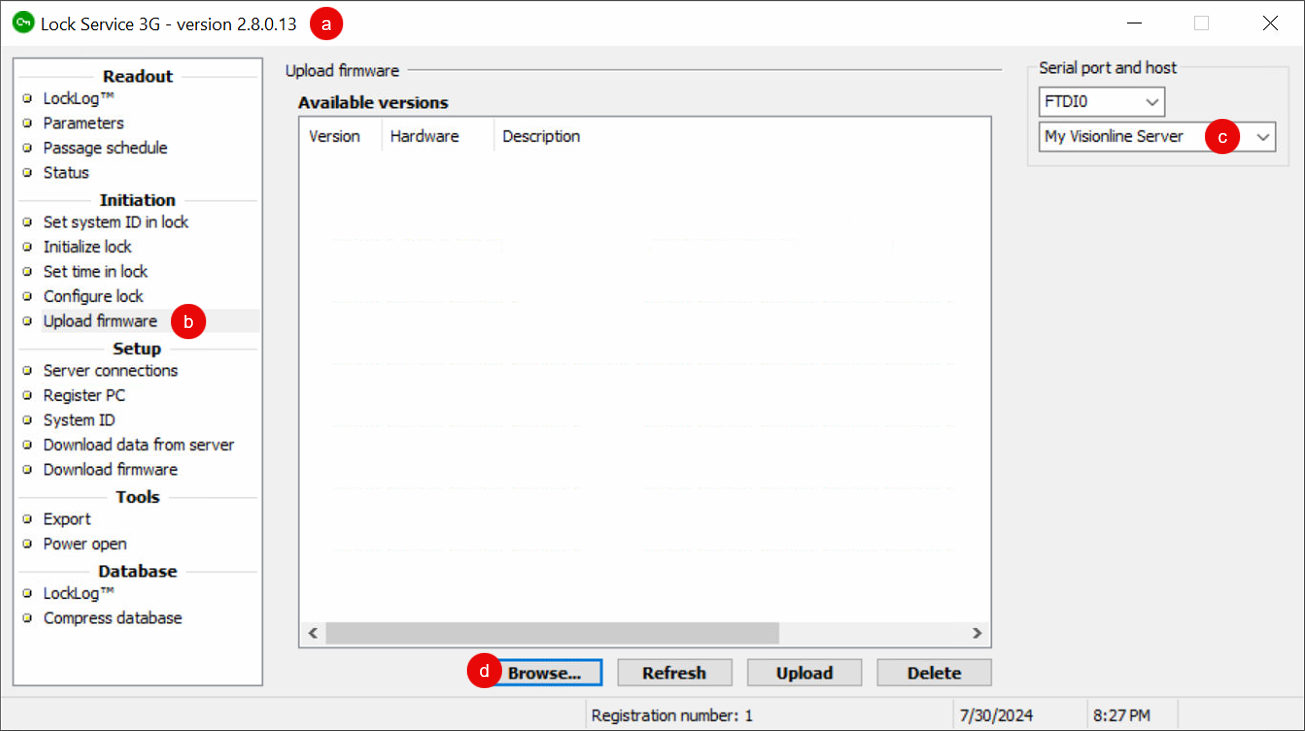Click the Registration number: 1 status text
1305x731 pixels.
tap(672, 716)
